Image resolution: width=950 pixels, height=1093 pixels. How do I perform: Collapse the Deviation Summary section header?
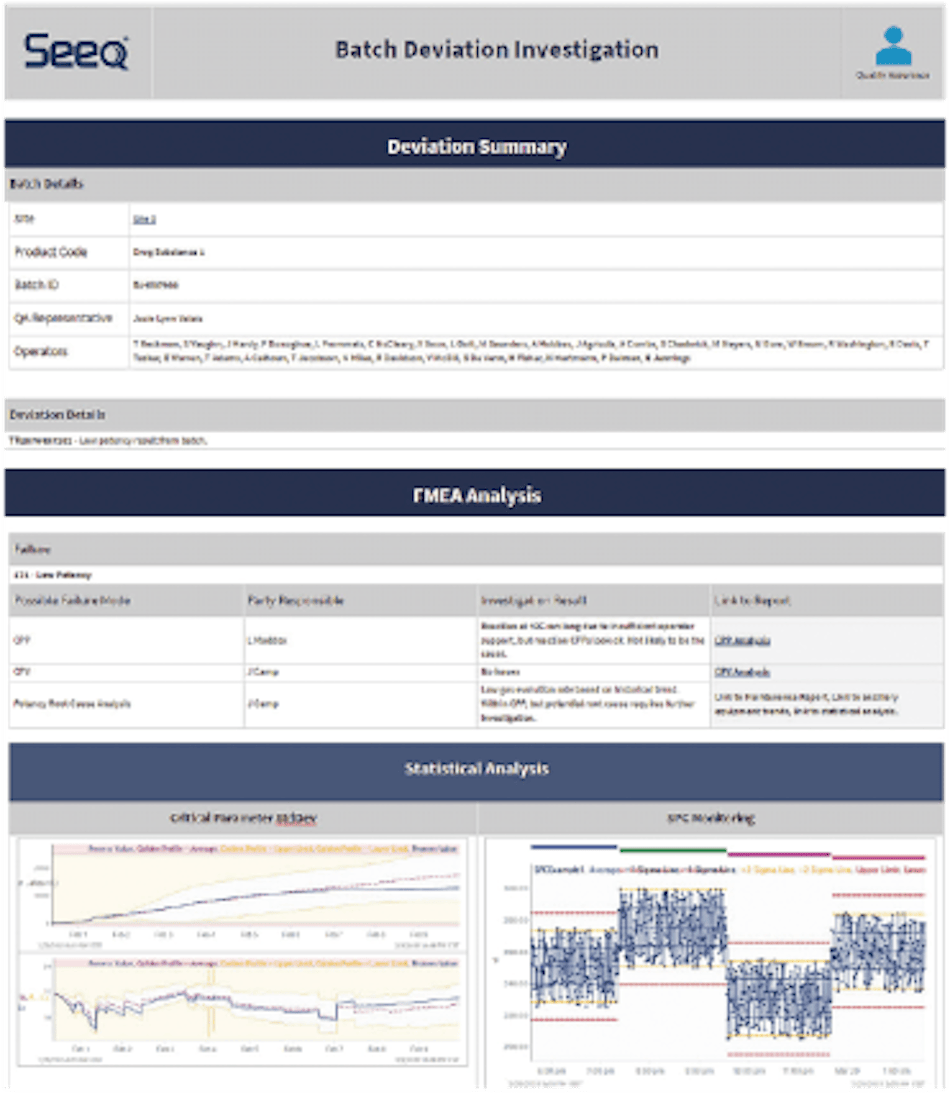pyautogui.click(x=475, y=145)
